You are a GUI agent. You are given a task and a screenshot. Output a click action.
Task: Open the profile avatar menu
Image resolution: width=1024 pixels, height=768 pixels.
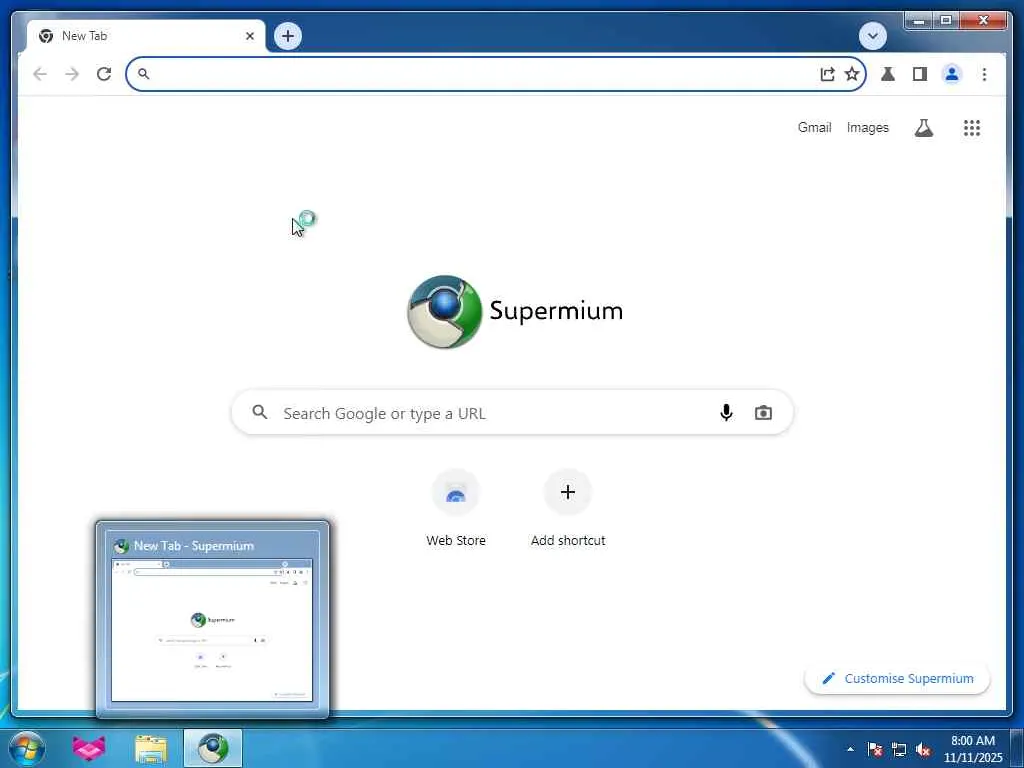[952, 74]
